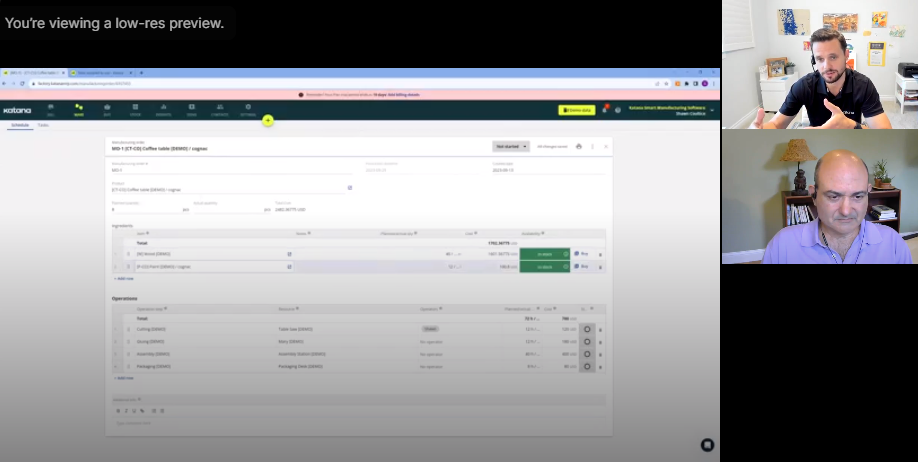Select No operator field for Packaging (DEMO)

pyautogui.click(x=431, y=367)
